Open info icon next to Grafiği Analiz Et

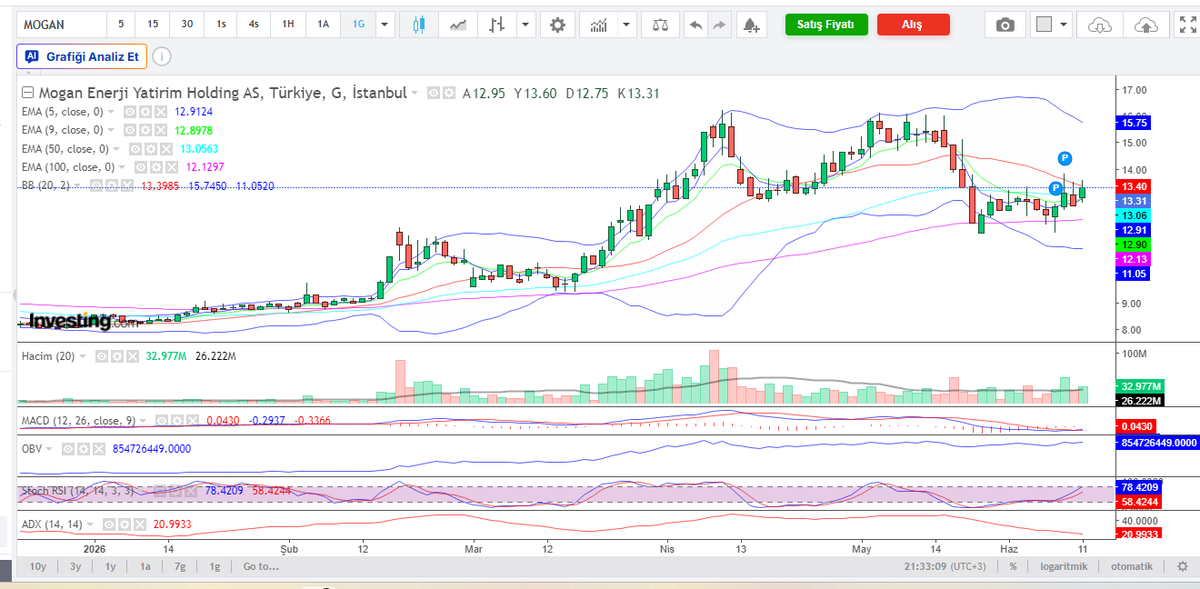(x=161, y=57)
